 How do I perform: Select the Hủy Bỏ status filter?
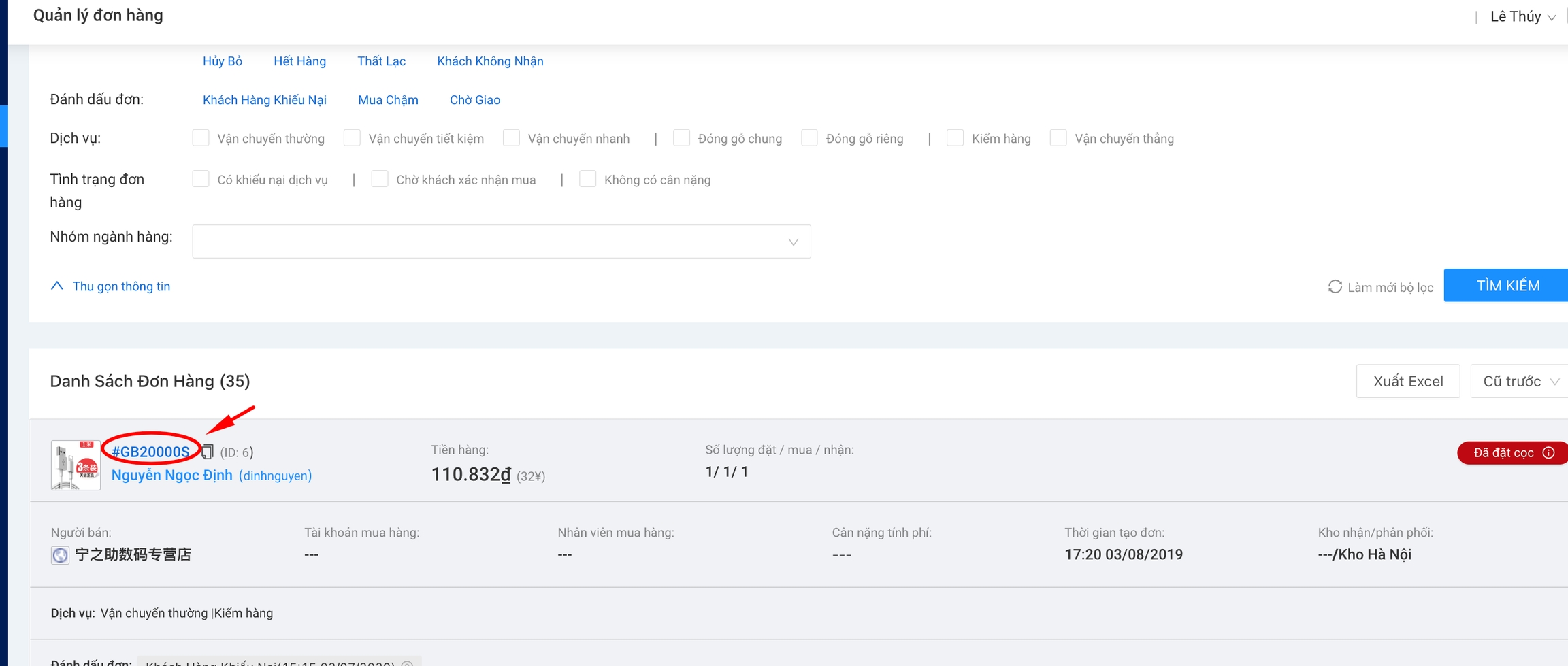click(x=223, y=61)
